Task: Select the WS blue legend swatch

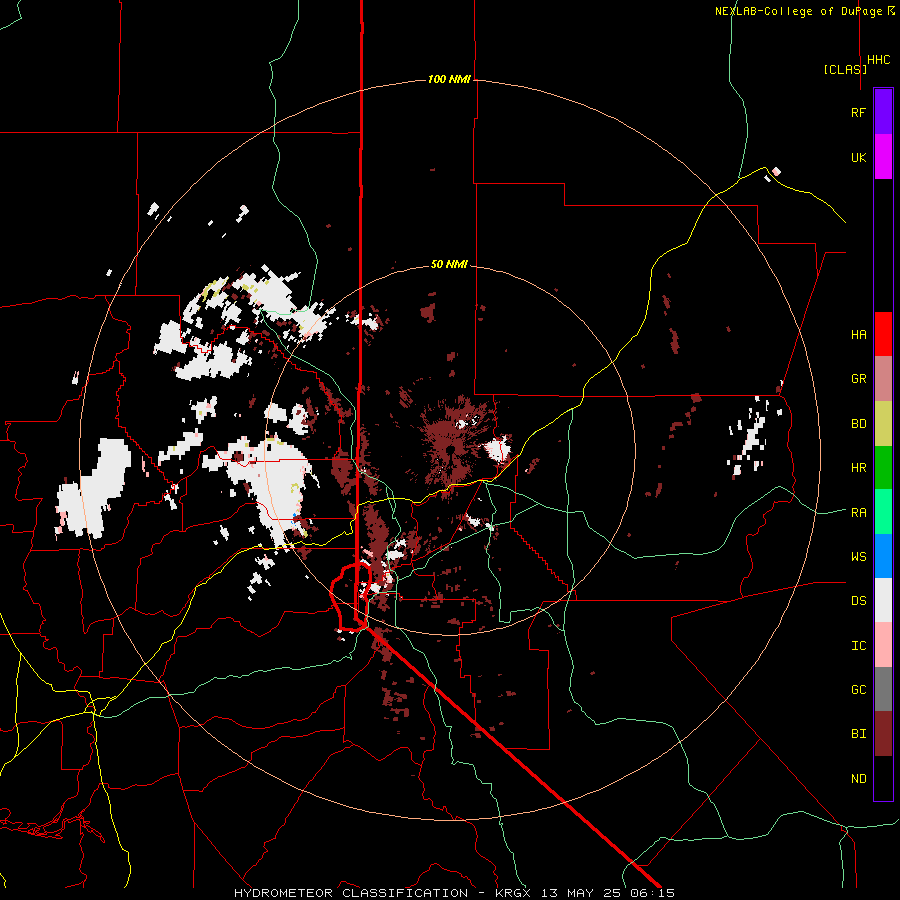Action: 883,556
